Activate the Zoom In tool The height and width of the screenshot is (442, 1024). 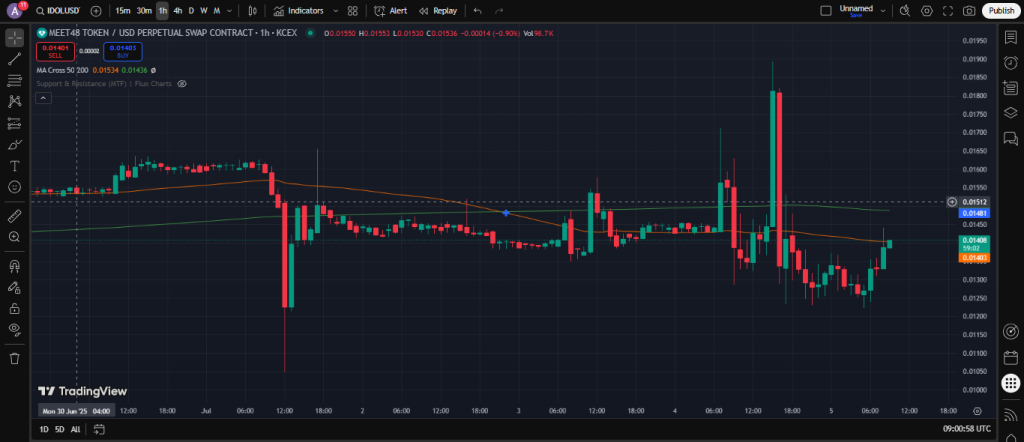[x=14, y=237]
